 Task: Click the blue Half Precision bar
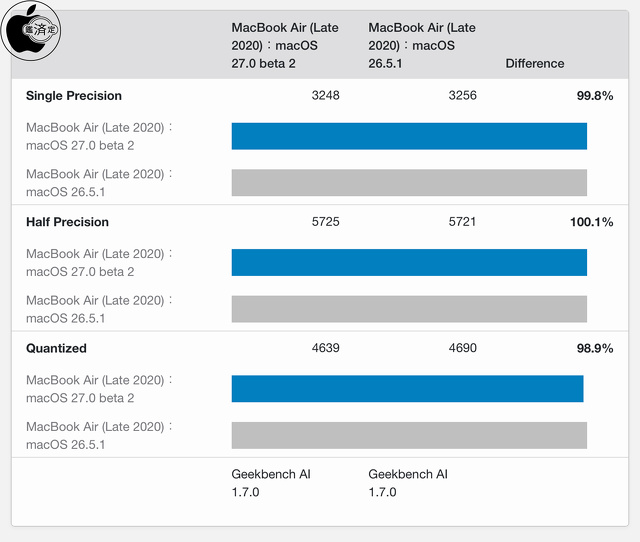coord(409,262)
